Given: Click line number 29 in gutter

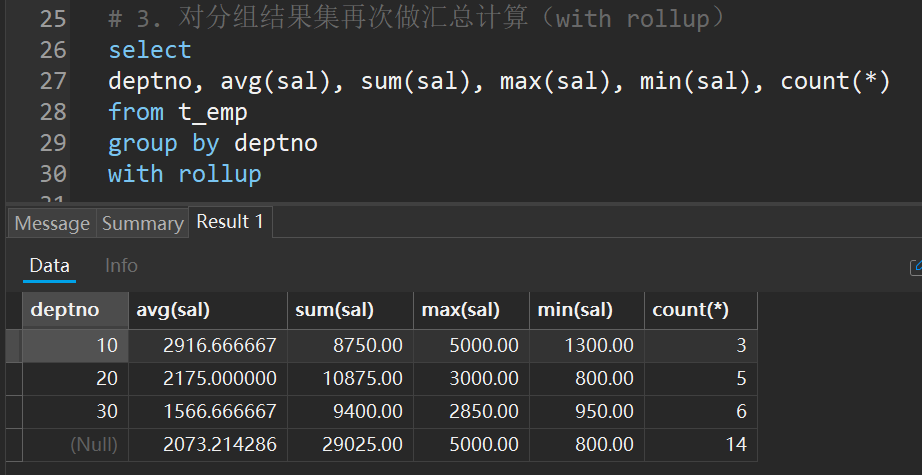Looking at the screenshot, I should click(53, 143).
